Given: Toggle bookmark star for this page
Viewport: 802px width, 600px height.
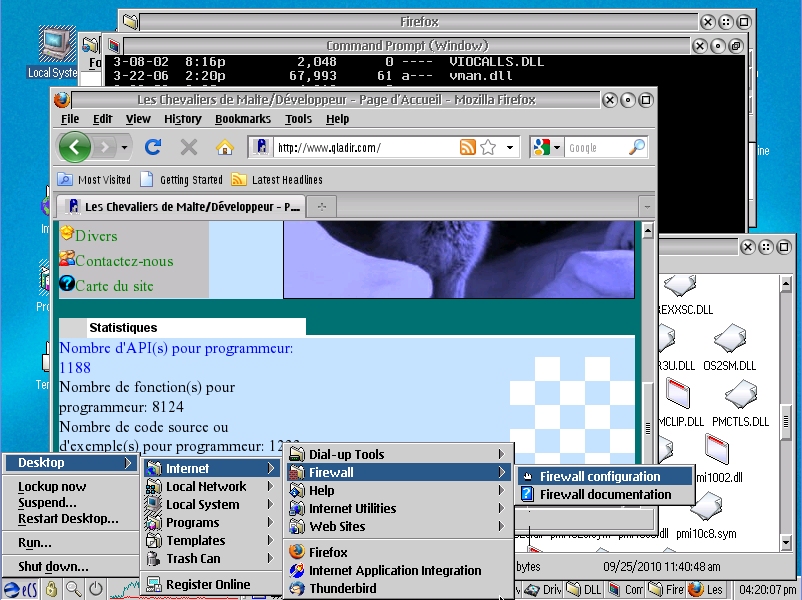Looking at the screenshot, I should tap(488, 147).
